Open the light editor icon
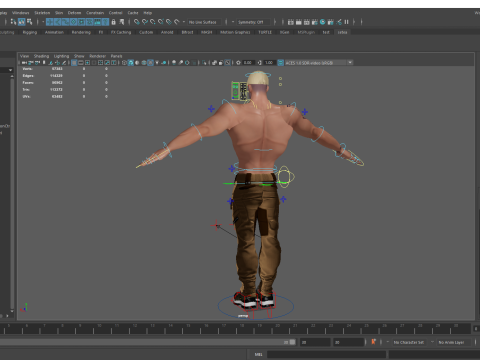This screenshot has height=360, width=480. click(339, 22)
